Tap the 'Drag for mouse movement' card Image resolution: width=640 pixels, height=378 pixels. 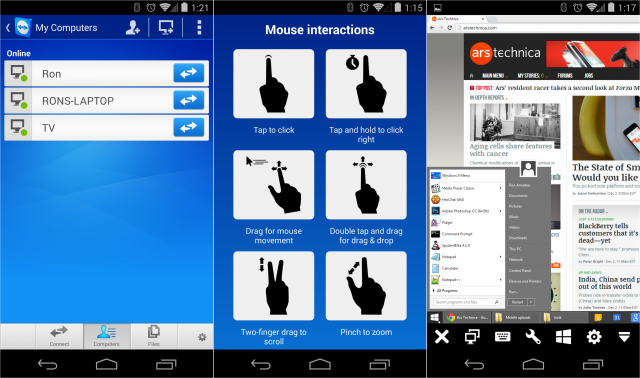click(x=273, y=185)
